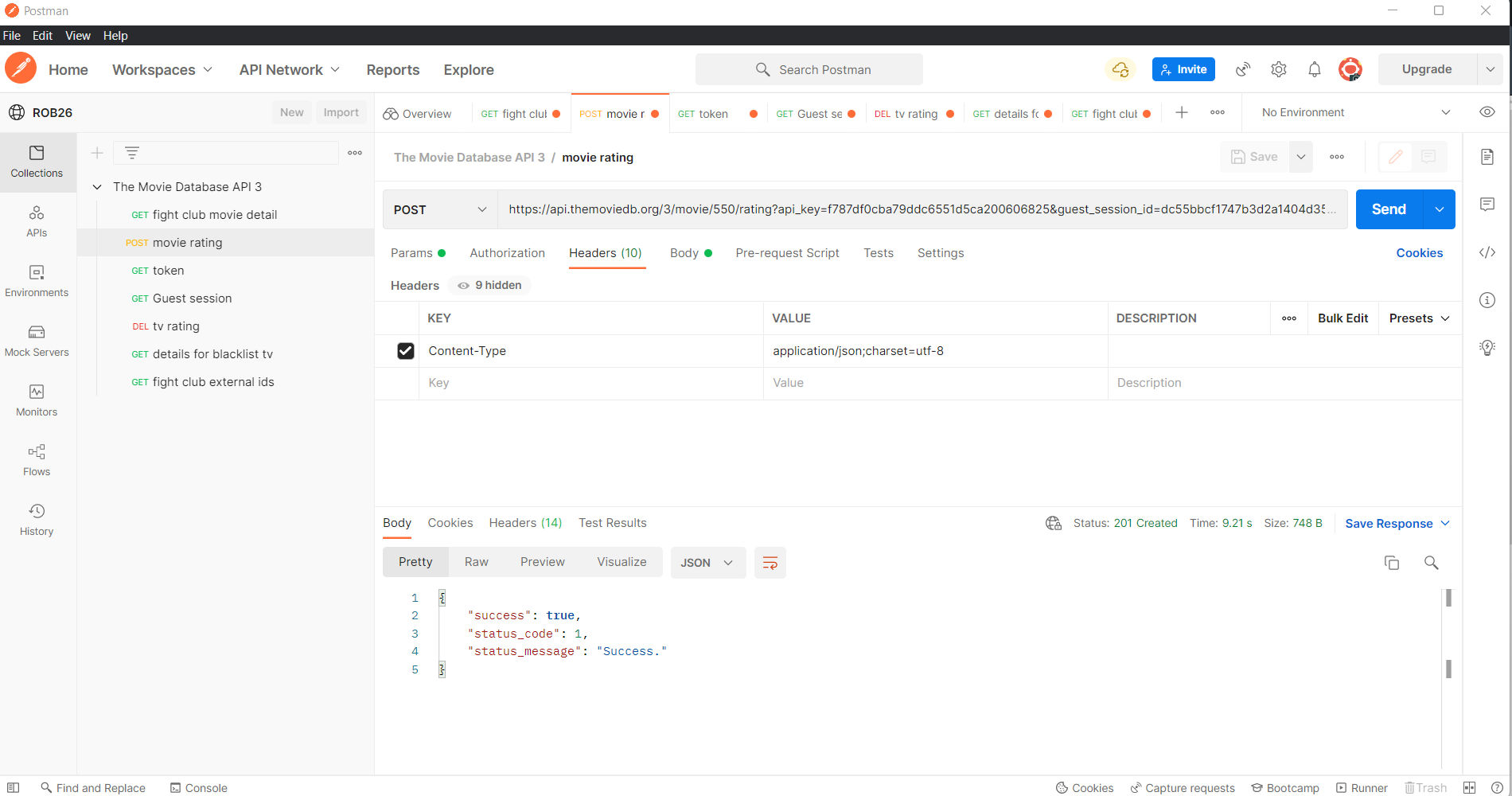Screen dimensions: 1512x796
Task: Open the Code snippet panel on the right
Action: [x=1487, y=252]
